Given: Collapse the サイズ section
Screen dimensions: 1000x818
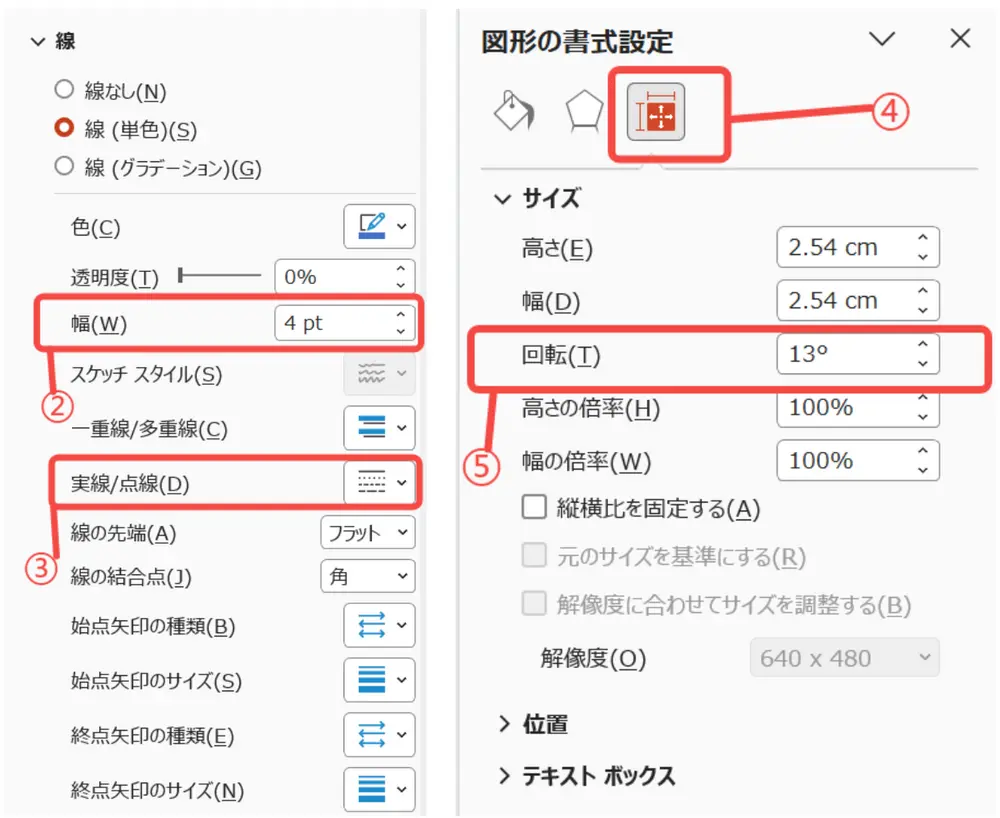Looking at the screenshot, I should coord(503,200).
